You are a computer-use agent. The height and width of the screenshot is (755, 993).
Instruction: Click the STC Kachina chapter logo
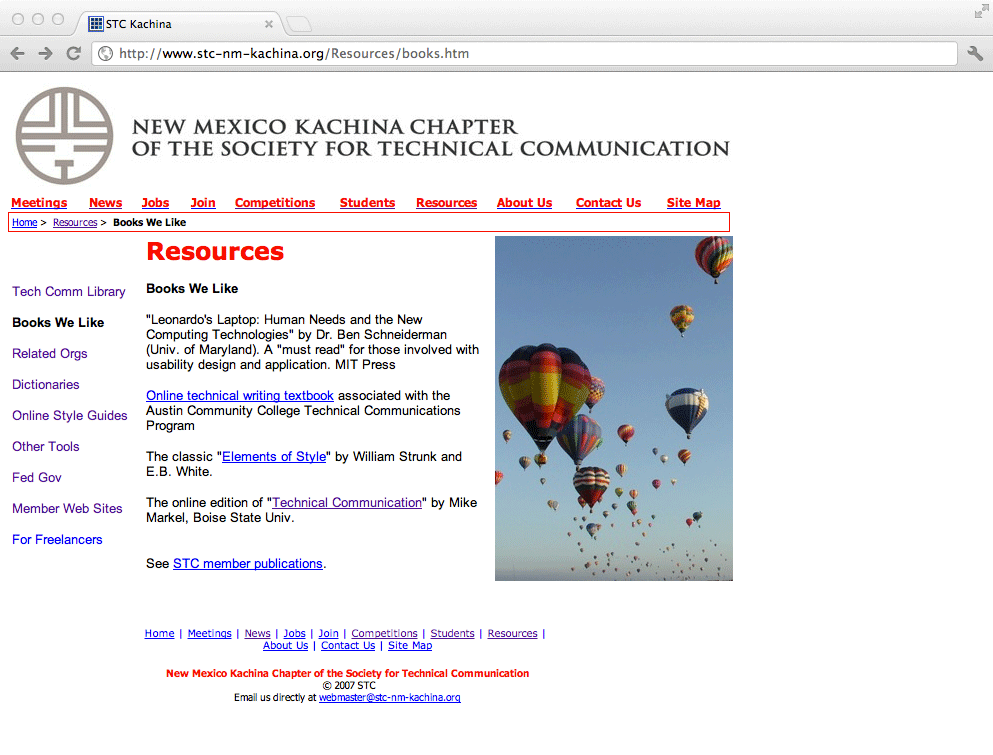coord(64,136)
